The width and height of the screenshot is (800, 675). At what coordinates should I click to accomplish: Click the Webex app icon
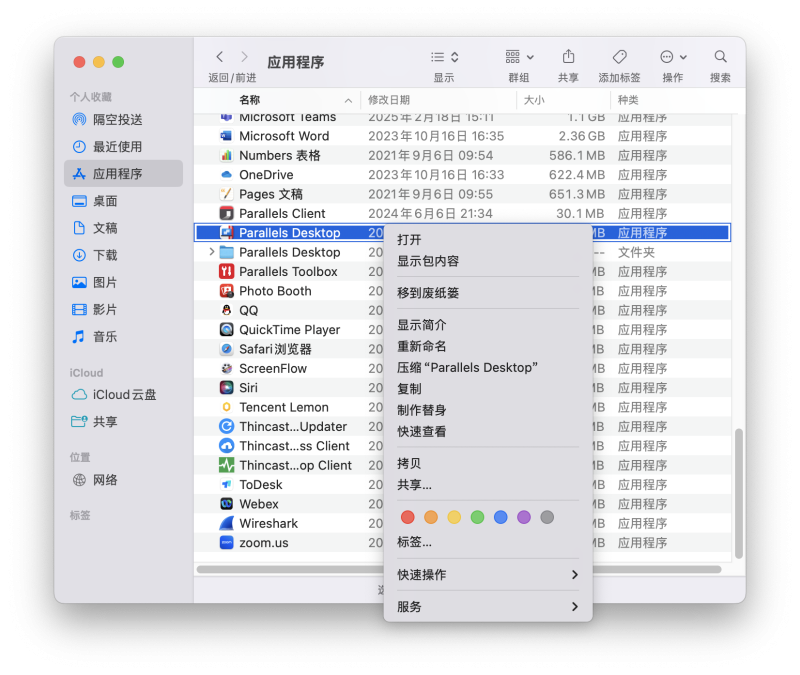point(226,505)
